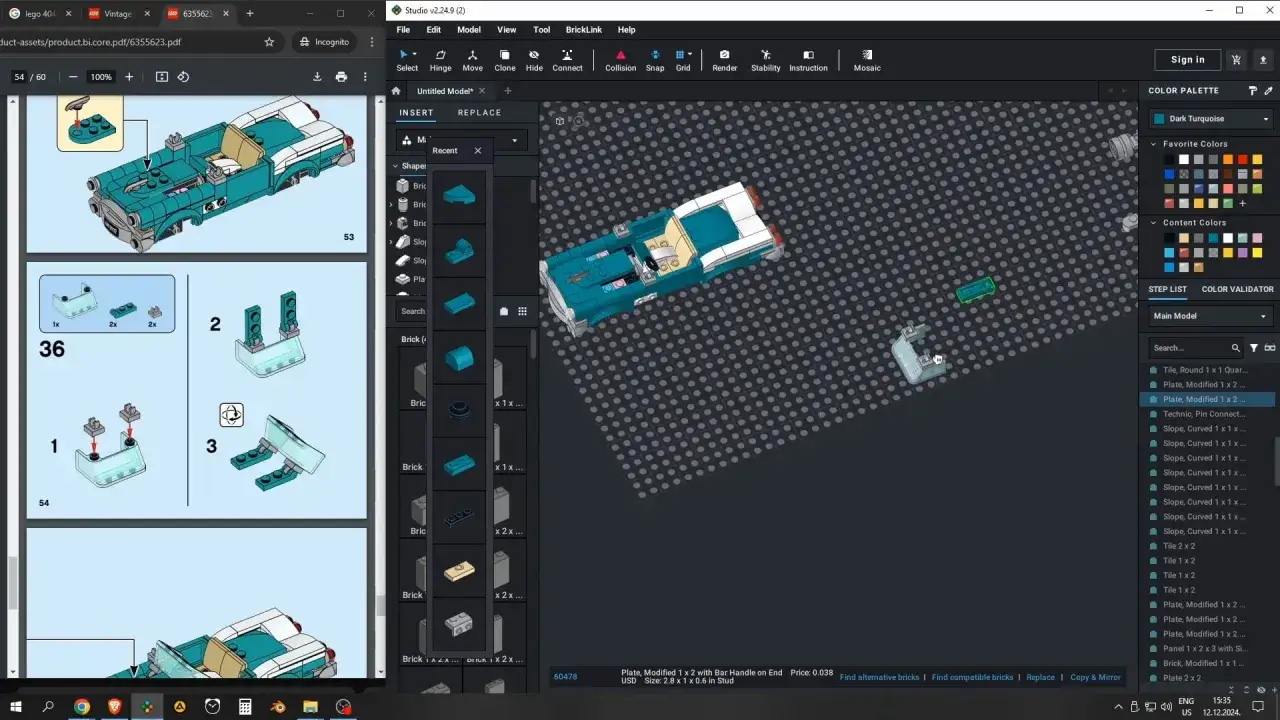Open the File menu
The height and width of the screenshot is (720, 1280).
pos(403,30)
